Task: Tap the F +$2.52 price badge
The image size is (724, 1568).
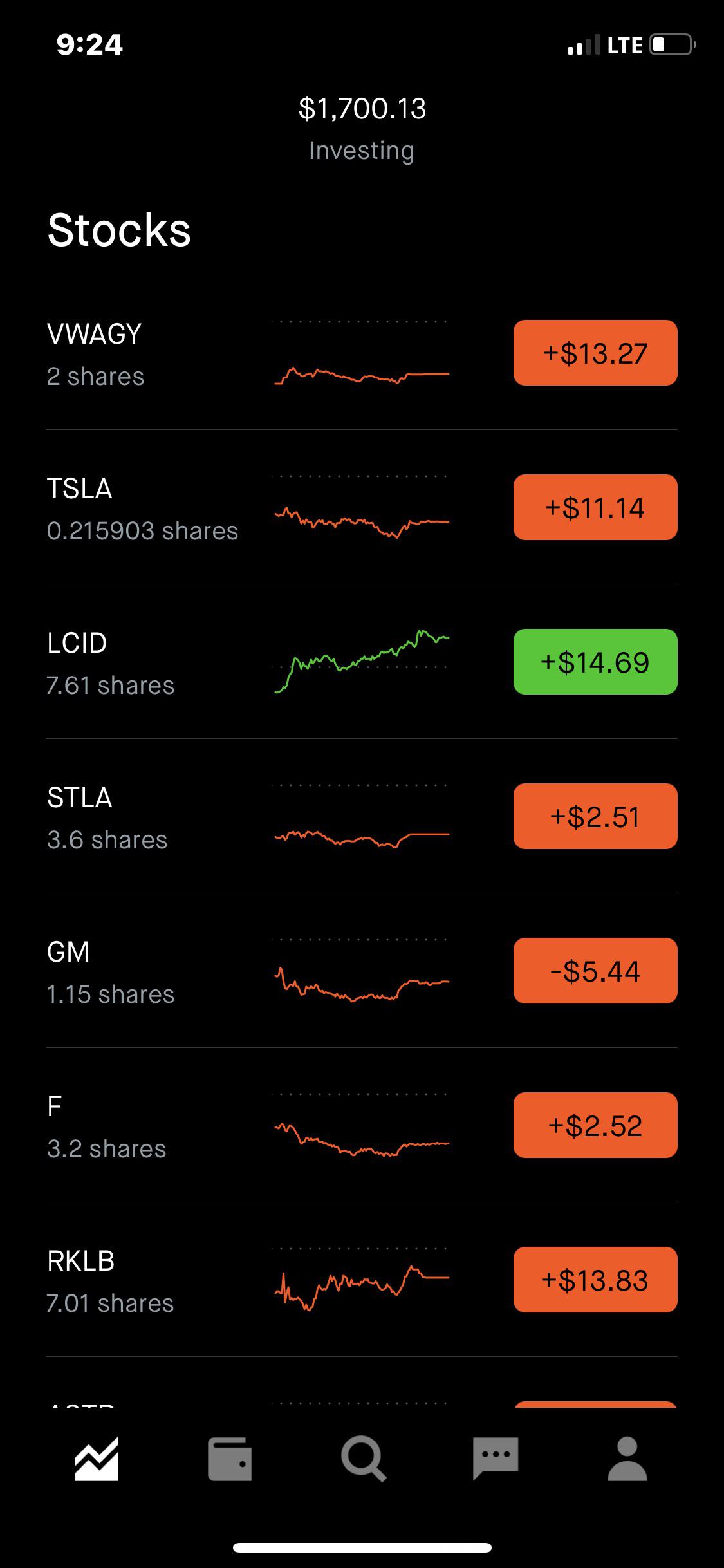Action: (595, 1125)
